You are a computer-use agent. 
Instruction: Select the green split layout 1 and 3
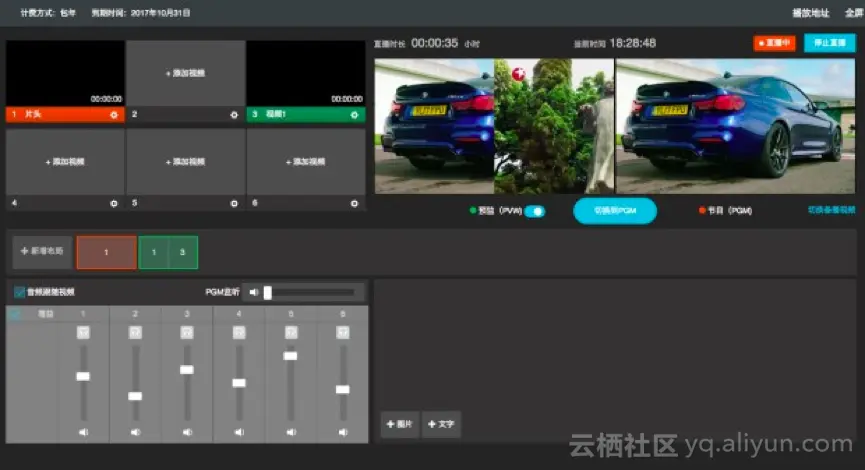click(168, 252)
